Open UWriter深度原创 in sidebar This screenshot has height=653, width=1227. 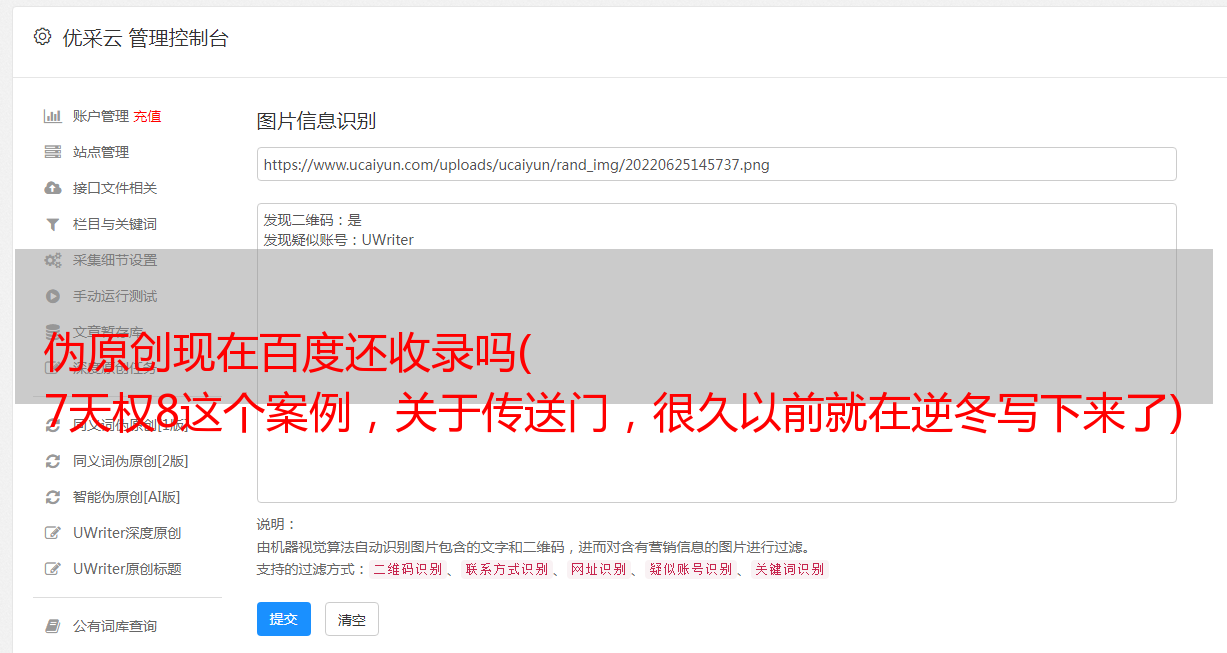pos(127,533)
